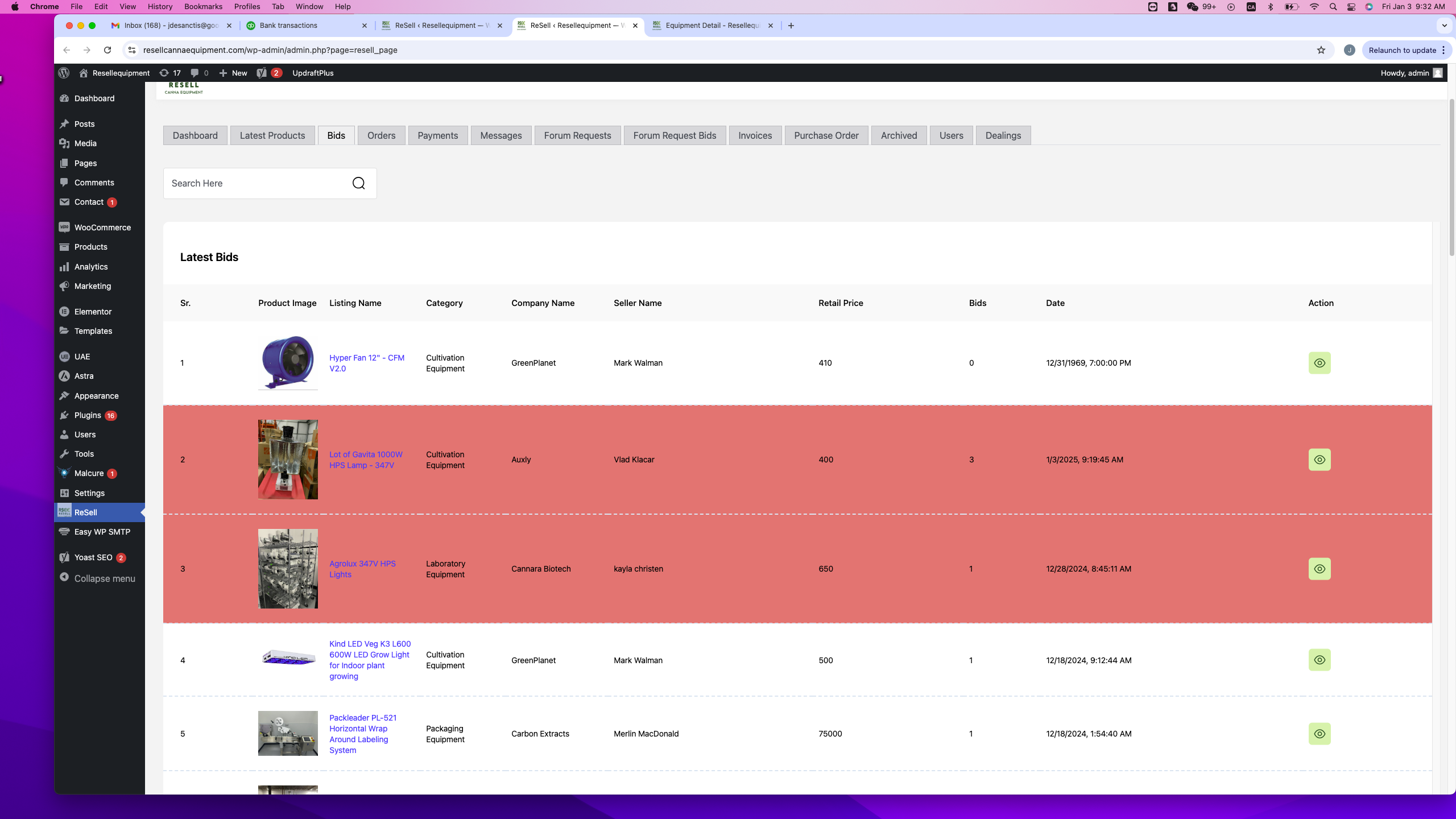Open Dashboard in WordPress sidebar
Image resolution: width=1456 pixels, height=819 pixels.
100,98
